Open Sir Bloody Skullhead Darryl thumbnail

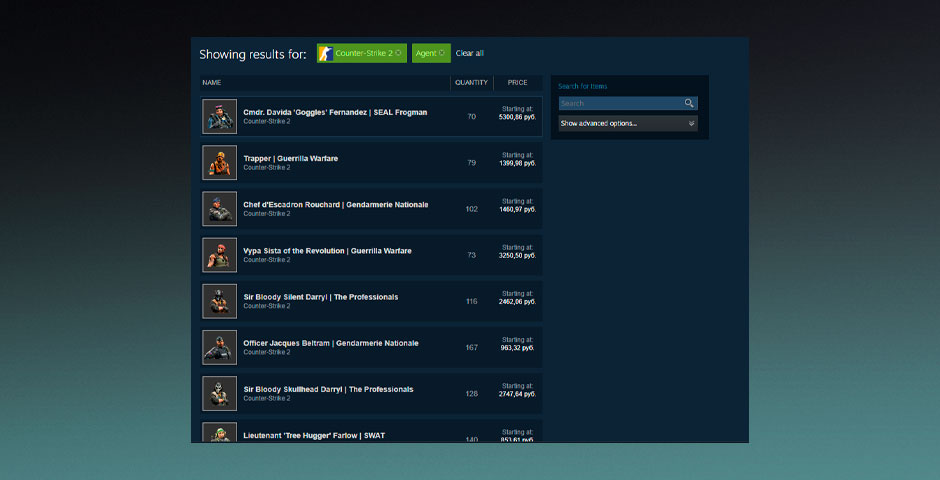[x=219, y=393]
